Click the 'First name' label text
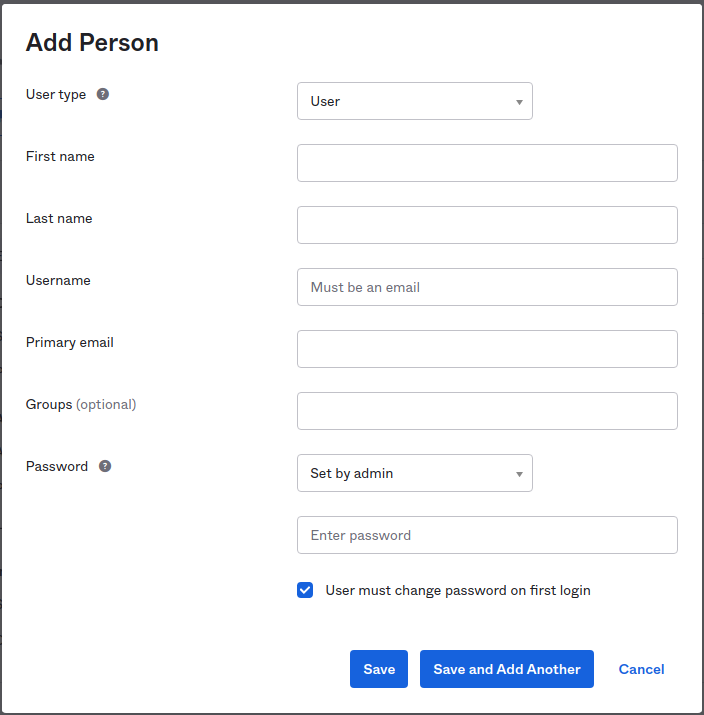 60,156
